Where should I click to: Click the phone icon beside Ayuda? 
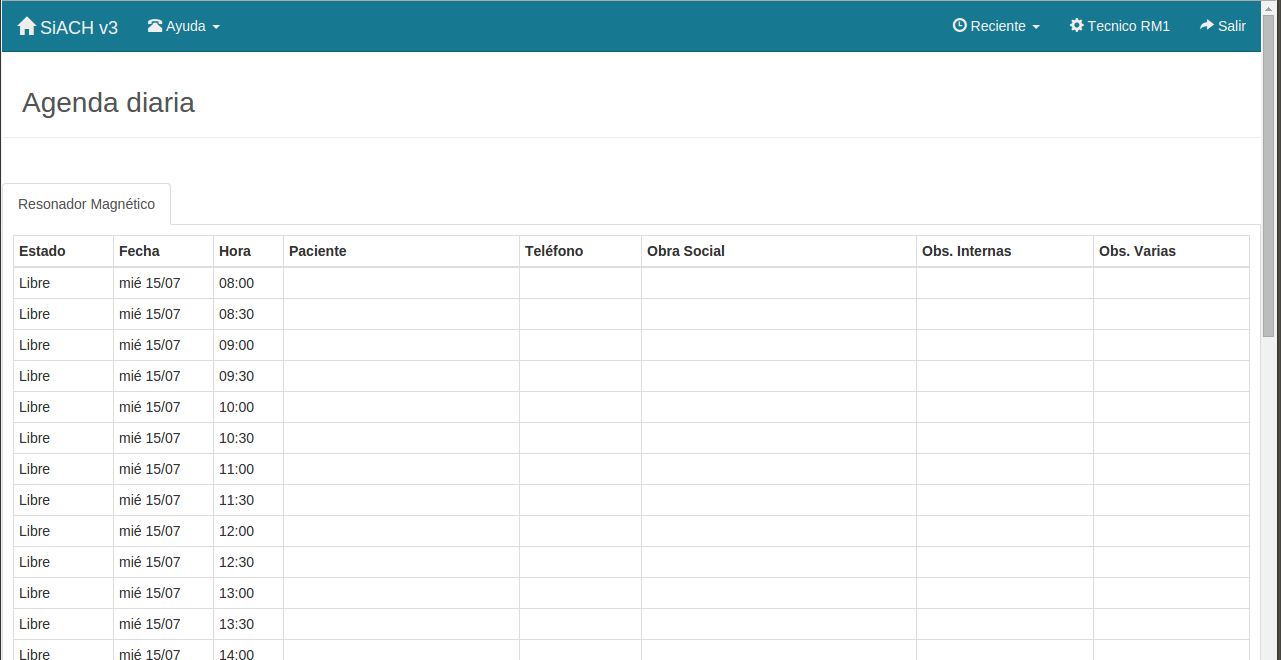point(155,26)
